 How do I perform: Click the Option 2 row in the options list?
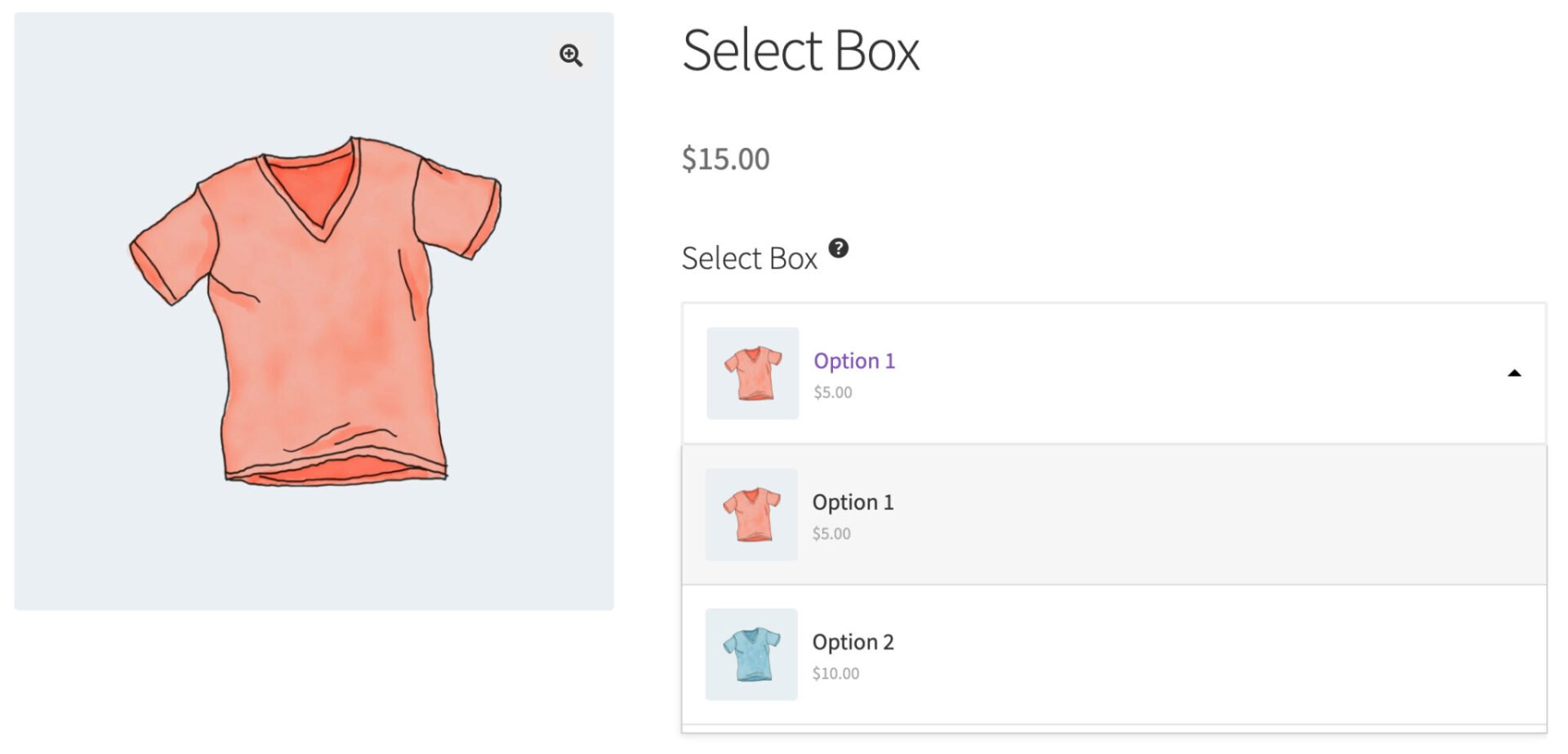click(1119, 654)
